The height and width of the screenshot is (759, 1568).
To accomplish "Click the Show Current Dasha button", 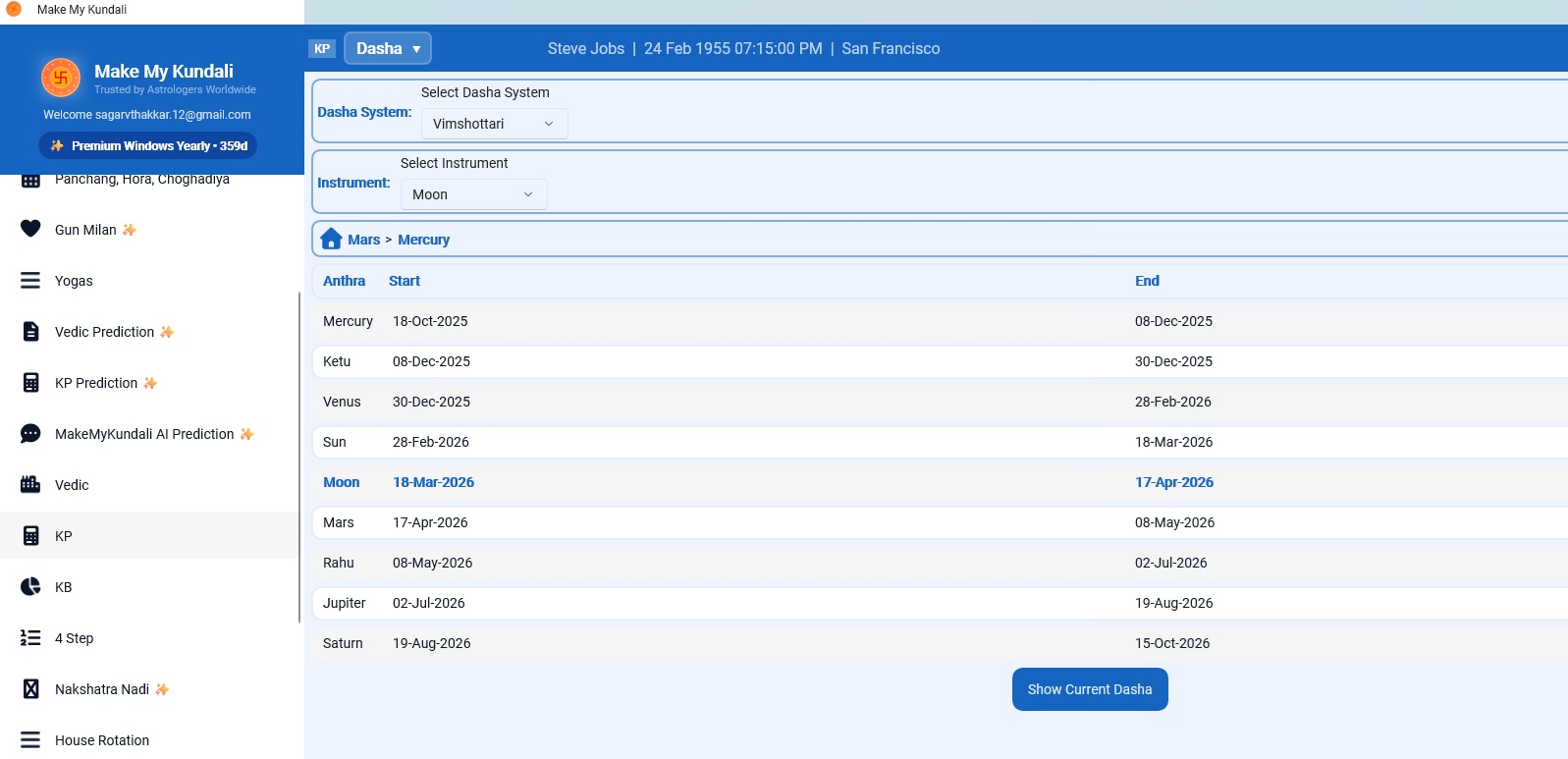I will click(1090, 689).
